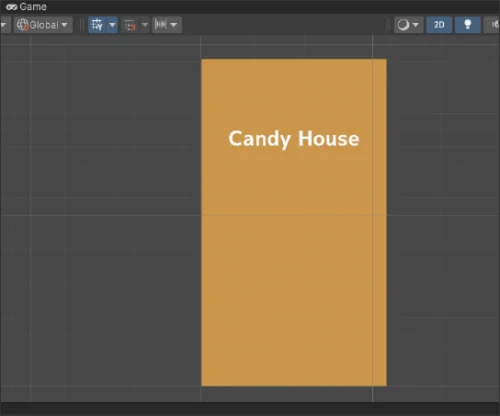
Task: Click the dark status bar at bottom
Action: pos(250,409)
